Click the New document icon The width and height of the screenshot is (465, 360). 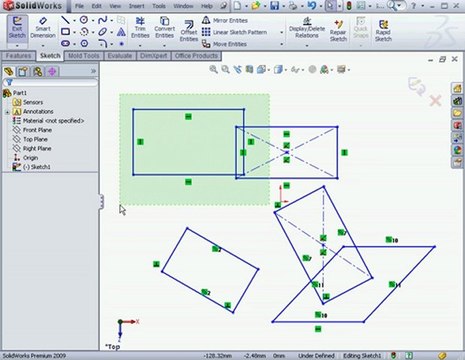pyautogui.click(x=237, y=6)
